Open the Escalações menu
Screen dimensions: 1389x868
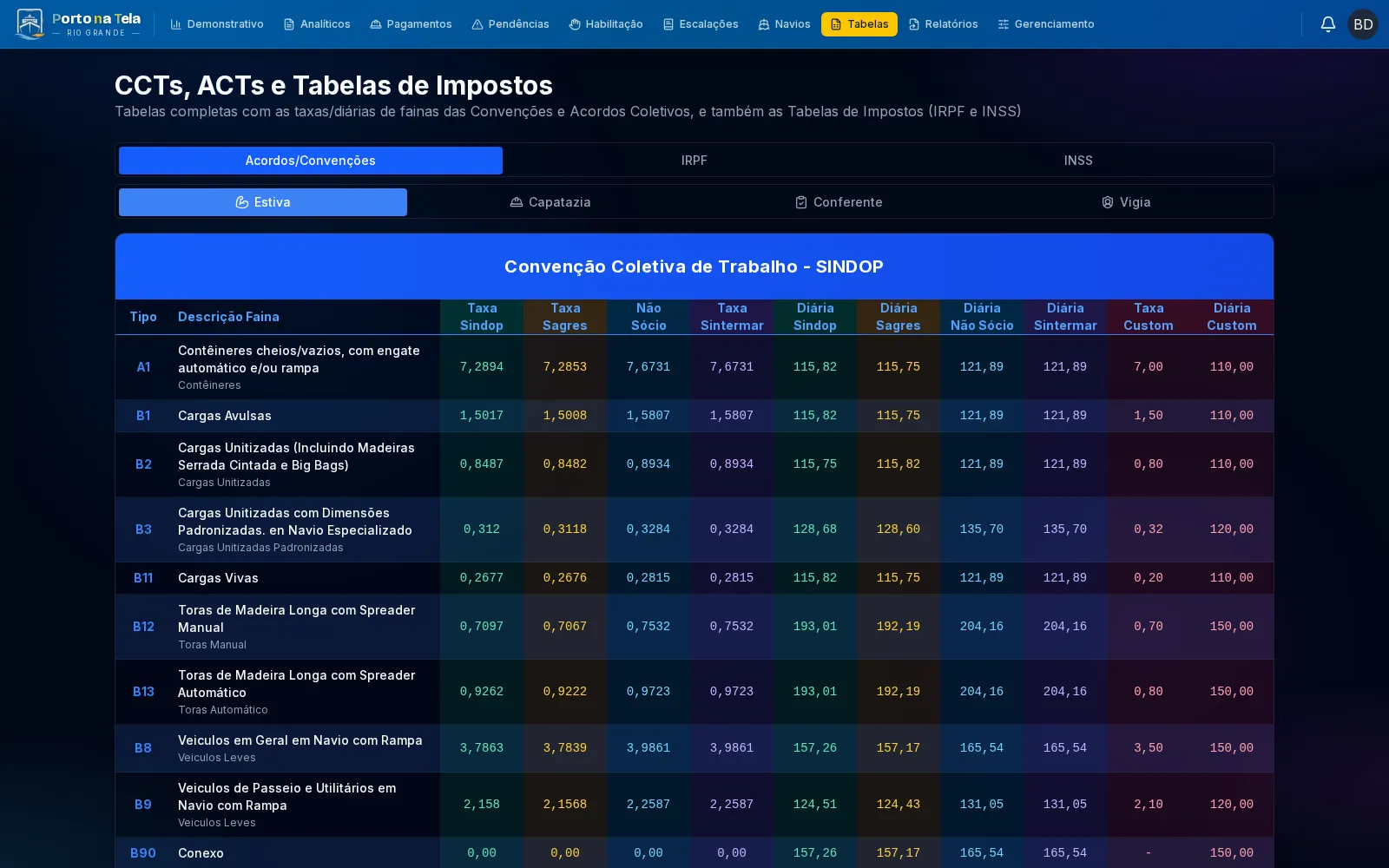point(701,24)
